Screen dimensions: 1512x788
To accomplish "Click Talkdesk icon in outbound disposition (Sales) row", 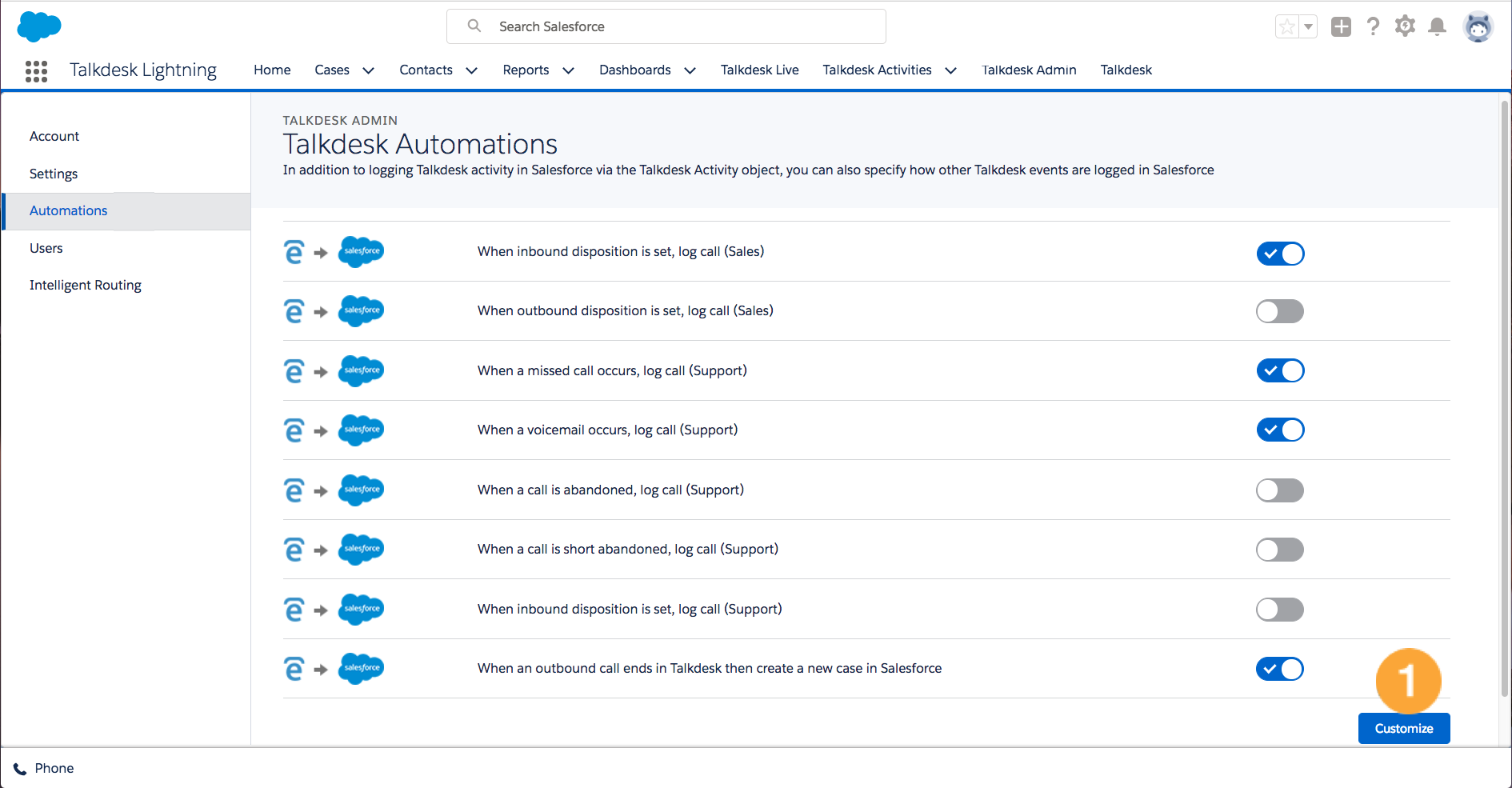I will tap(294, 311).
